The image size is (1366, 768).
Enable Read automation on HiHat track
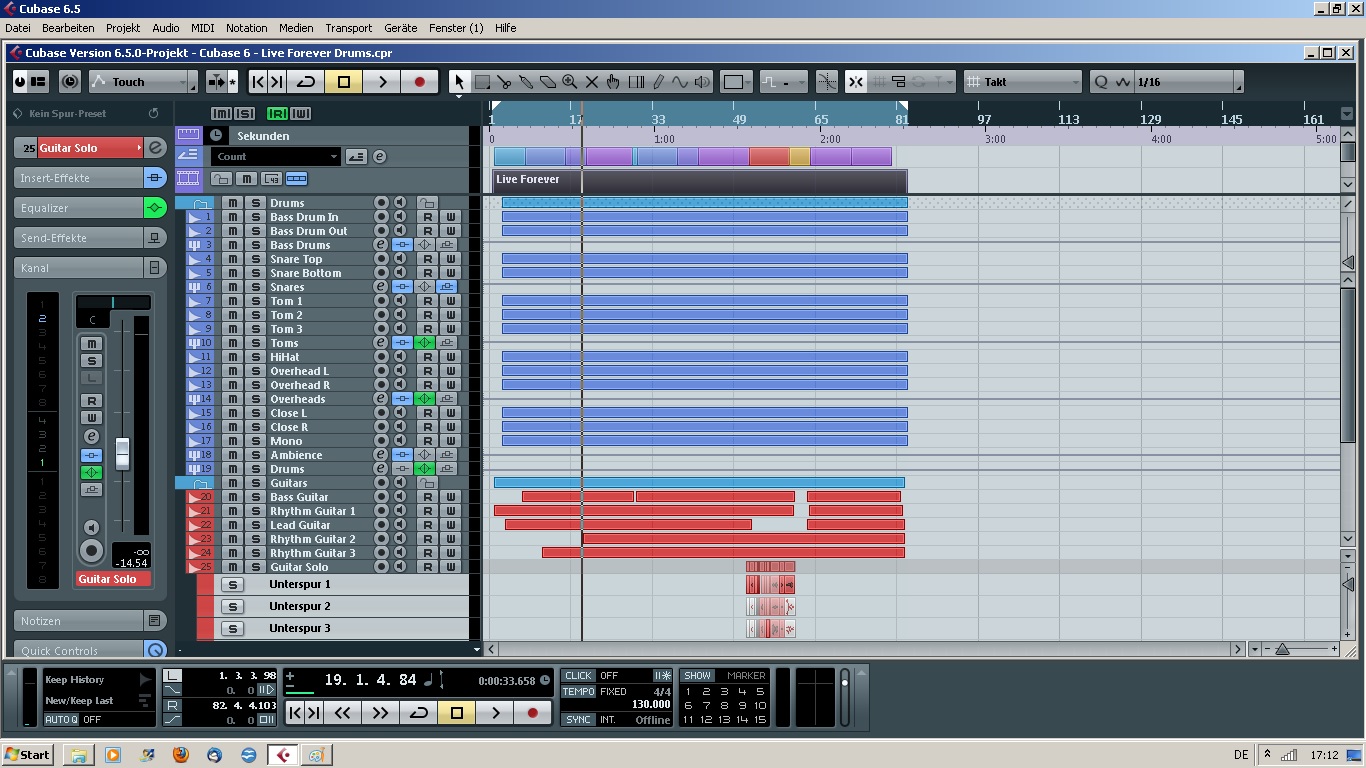427,357
